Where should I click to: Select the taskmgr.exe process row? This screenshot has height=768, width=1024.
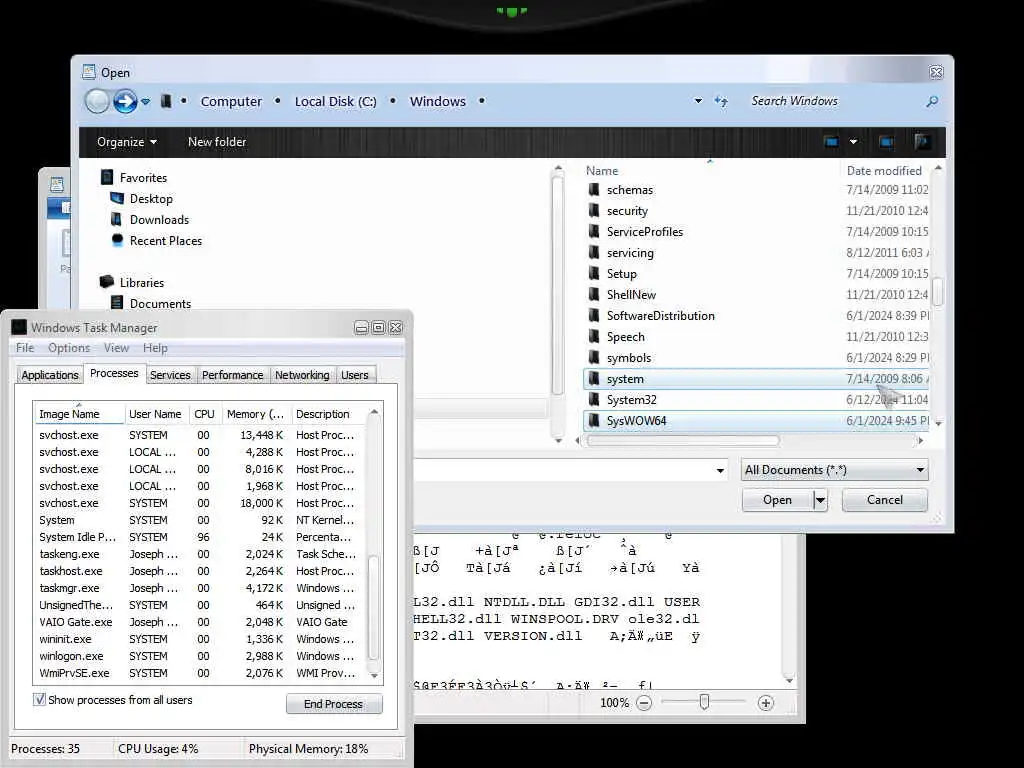199,588
